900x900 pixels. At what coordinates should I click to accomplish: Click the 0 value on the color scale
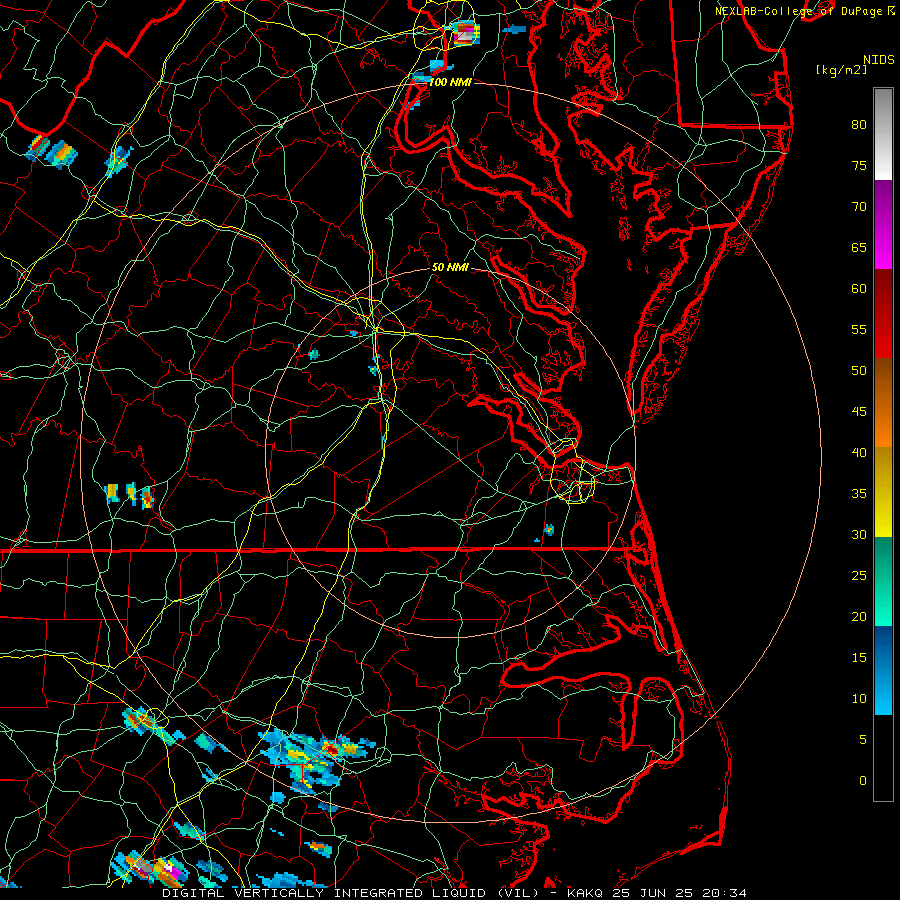click(x=863, y=781)
